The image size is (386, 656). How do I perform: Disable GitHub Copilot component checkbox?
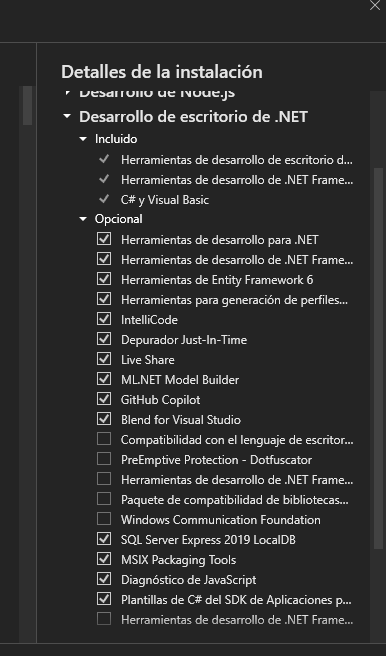point(104,399)
